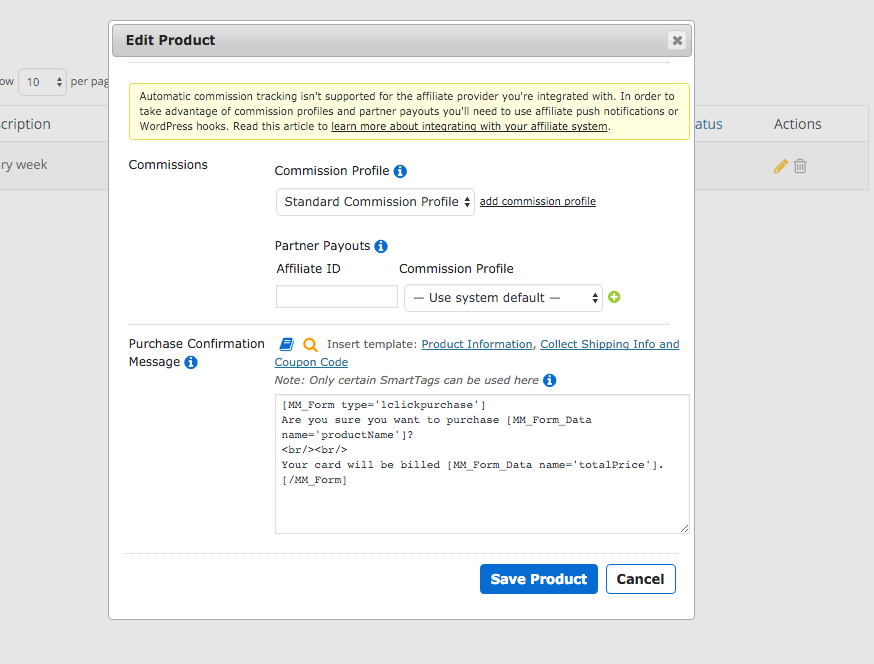Viewport: 874px width, 664px height.
Task: Click the trash delete icon under Actions
Action: tap(800, 166)
